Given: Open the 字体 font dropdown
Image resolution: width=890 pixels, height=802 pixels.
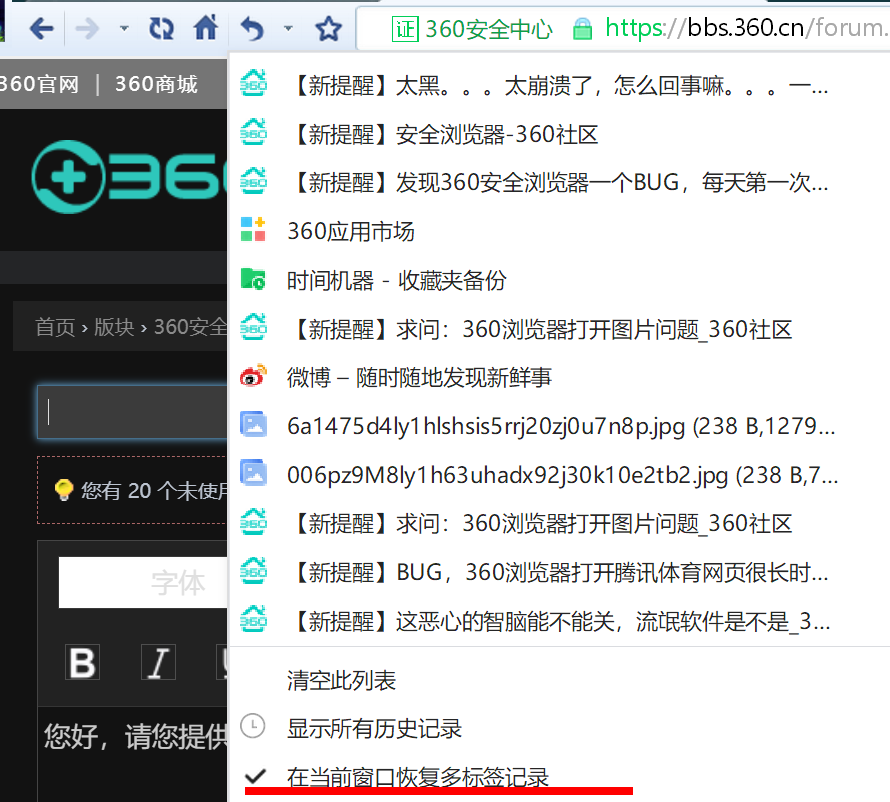Looking at the screenshot, I should pos(143,582).
